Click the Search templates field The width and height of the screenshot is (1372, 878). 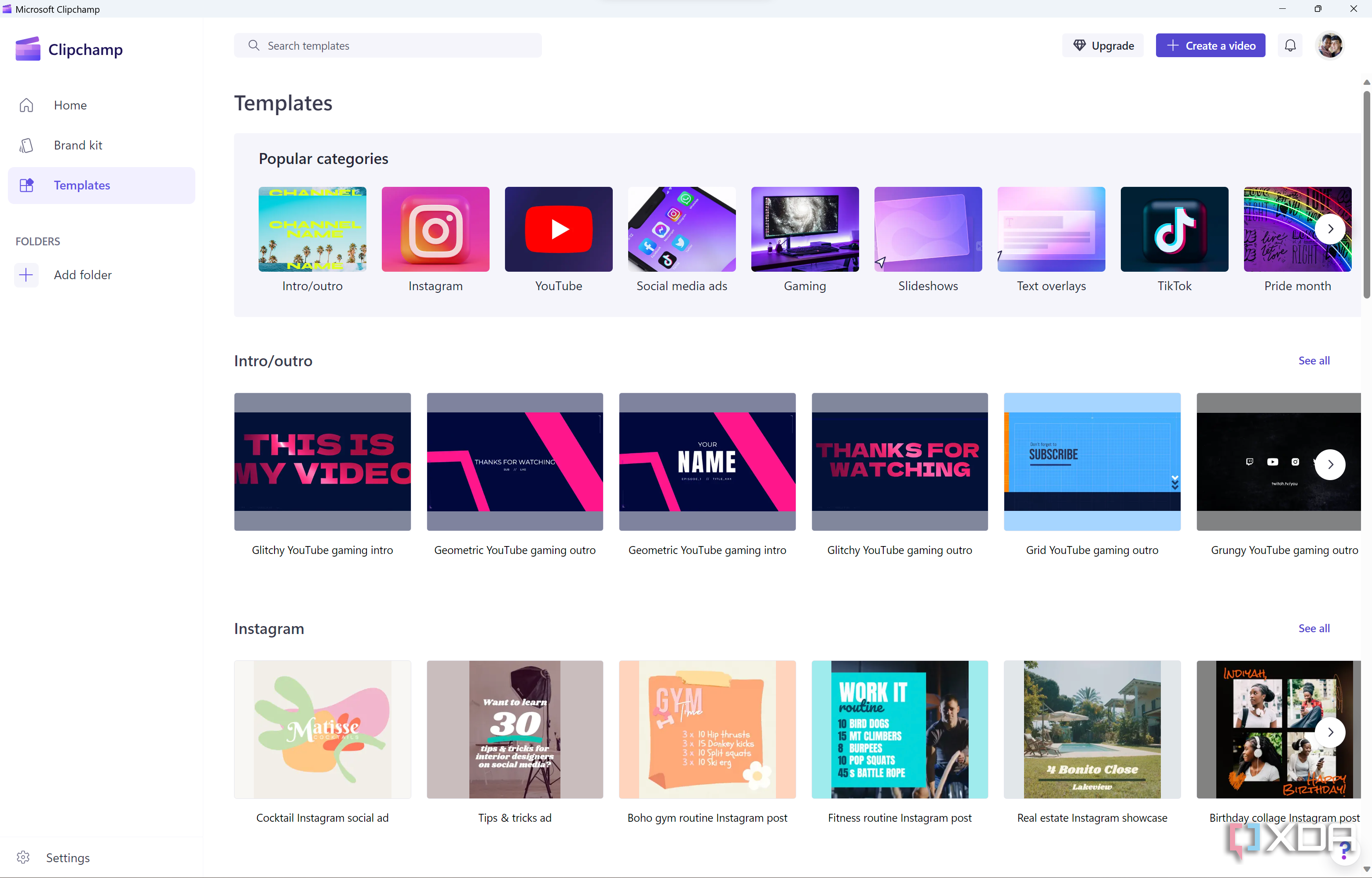pos(388,46)
